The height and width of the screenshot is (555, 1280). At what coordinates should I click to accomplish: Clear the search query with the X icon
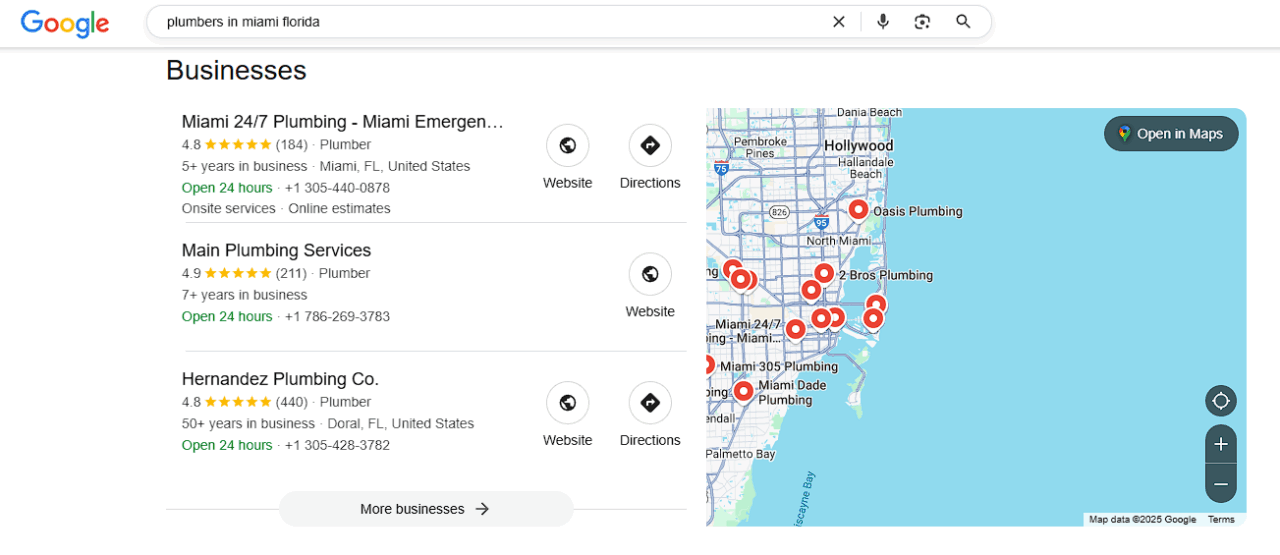point(838,22)
